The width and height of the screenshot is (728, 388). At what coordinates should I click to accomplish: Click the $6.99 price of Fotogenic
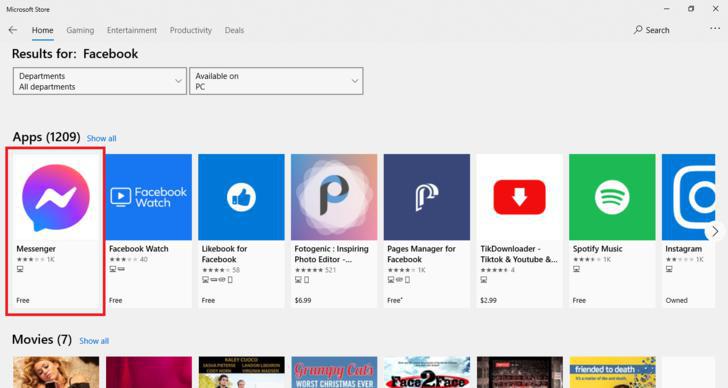pyautogui.click(x=303, y=300)
